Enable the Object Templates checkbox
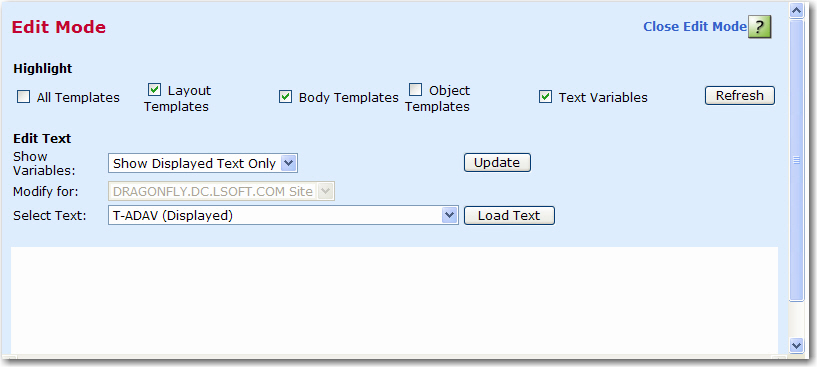This screenshot has width=817, height=367. point(415,90)
